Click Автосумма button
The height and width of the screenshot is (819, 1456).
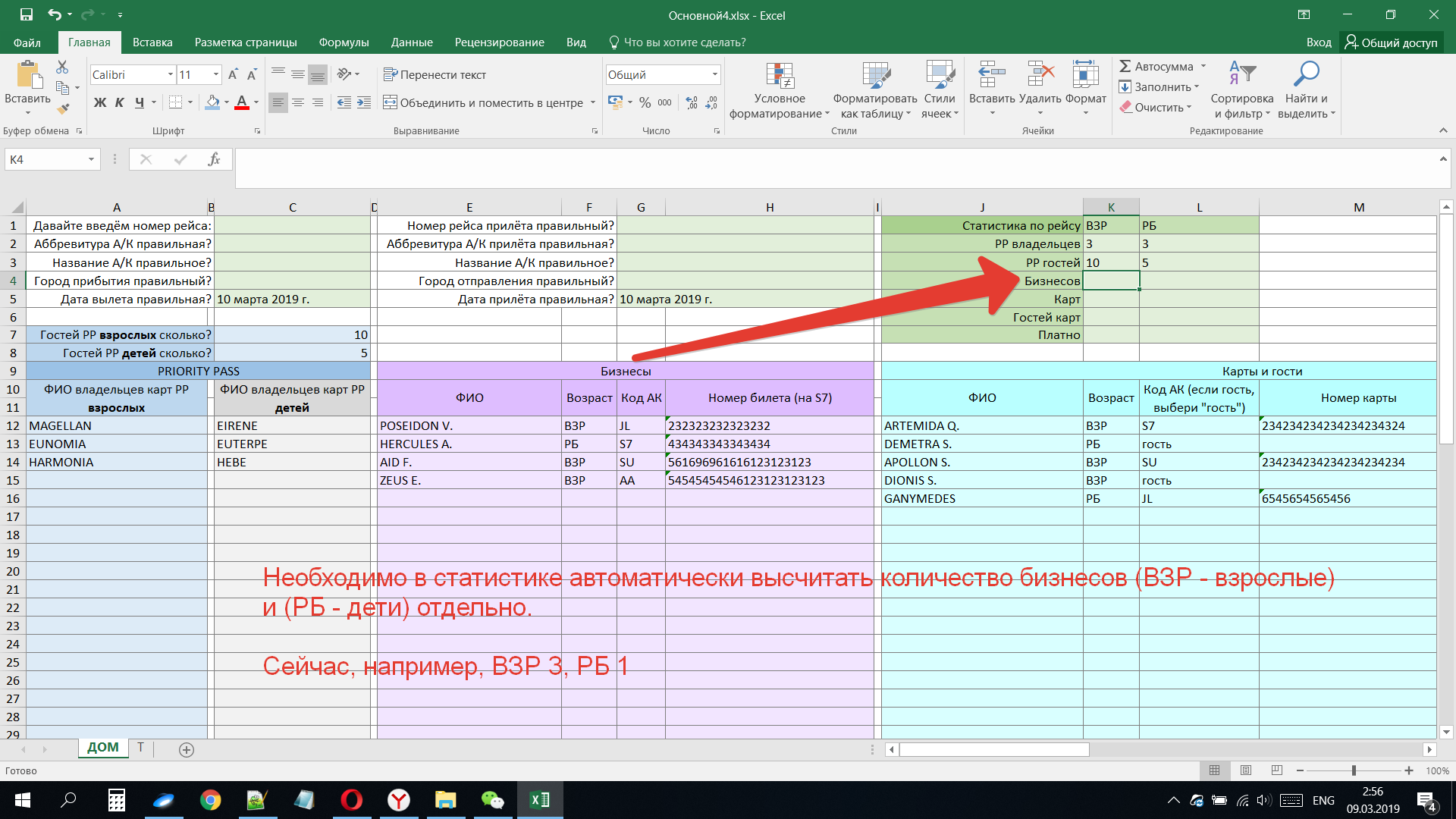1156,67
